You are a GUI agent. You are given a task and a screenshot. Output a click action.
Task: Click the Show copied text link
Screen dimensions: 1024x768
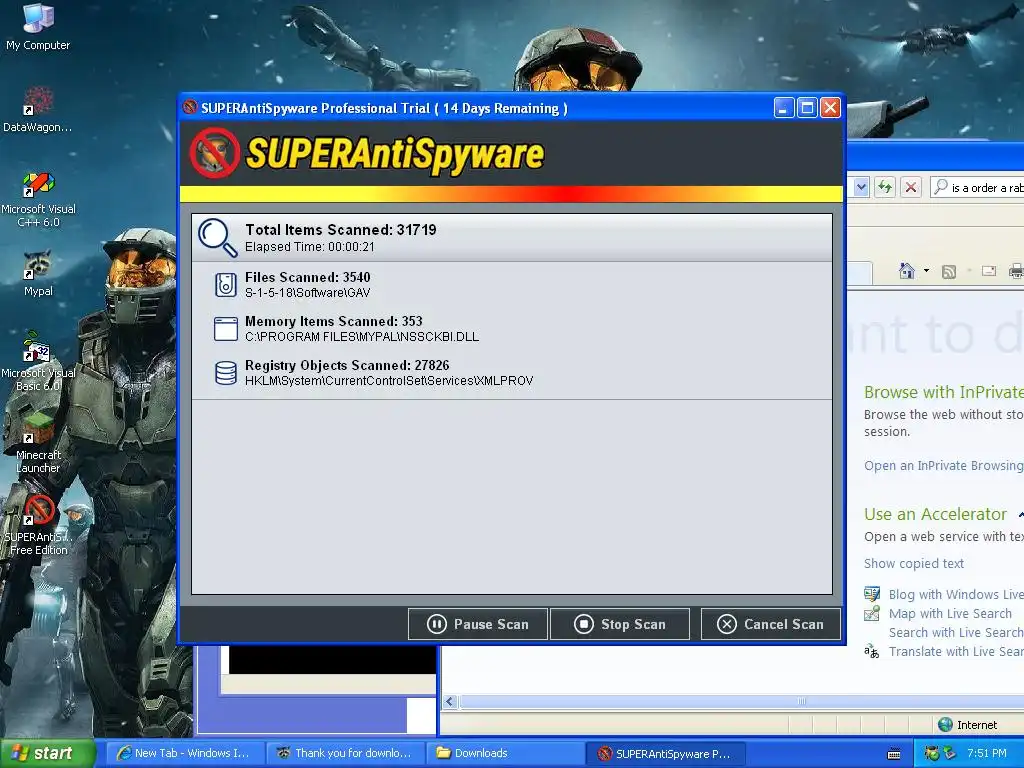pyautogui.click(x=914, y=564)
